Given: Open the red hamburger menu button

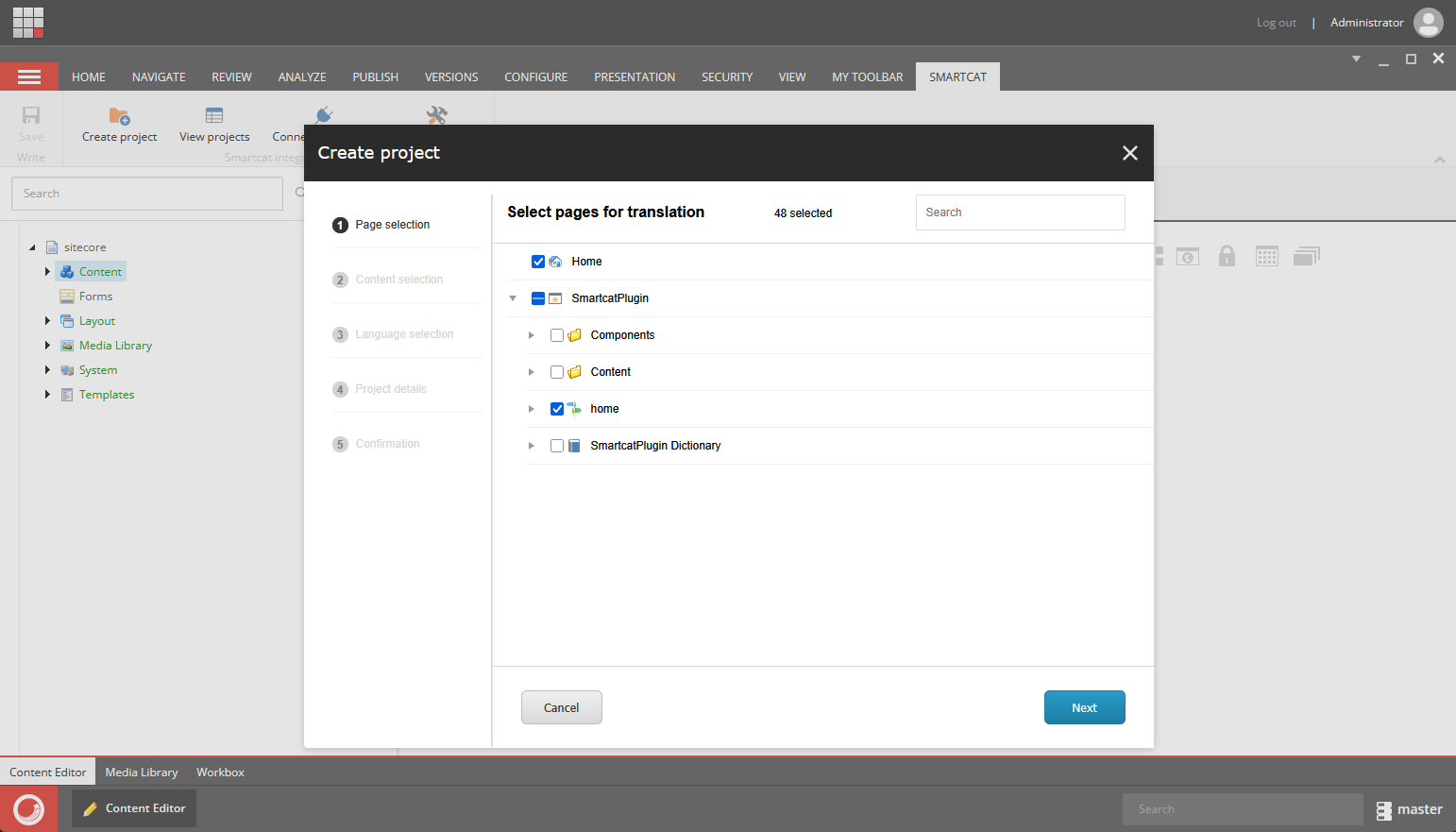Looking at the screenshot, I should pos(29,76).
